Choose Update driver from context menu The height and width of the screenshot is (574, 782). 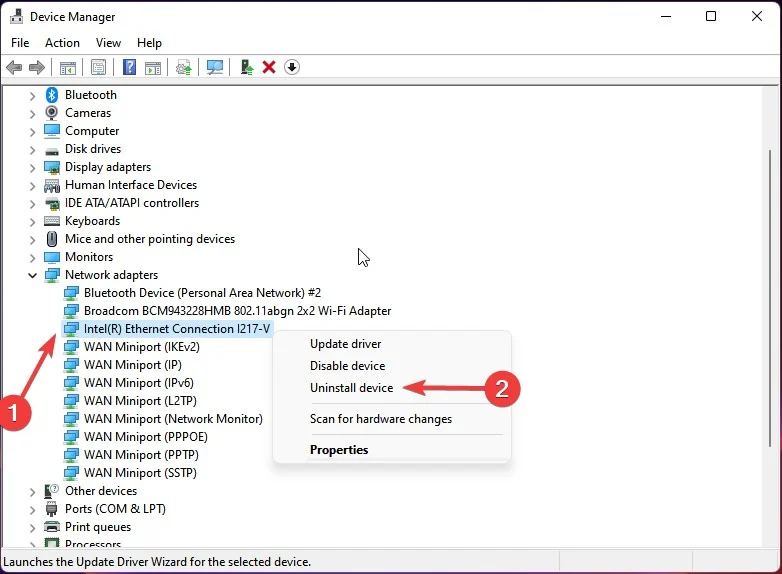click(x=345, y=344)
